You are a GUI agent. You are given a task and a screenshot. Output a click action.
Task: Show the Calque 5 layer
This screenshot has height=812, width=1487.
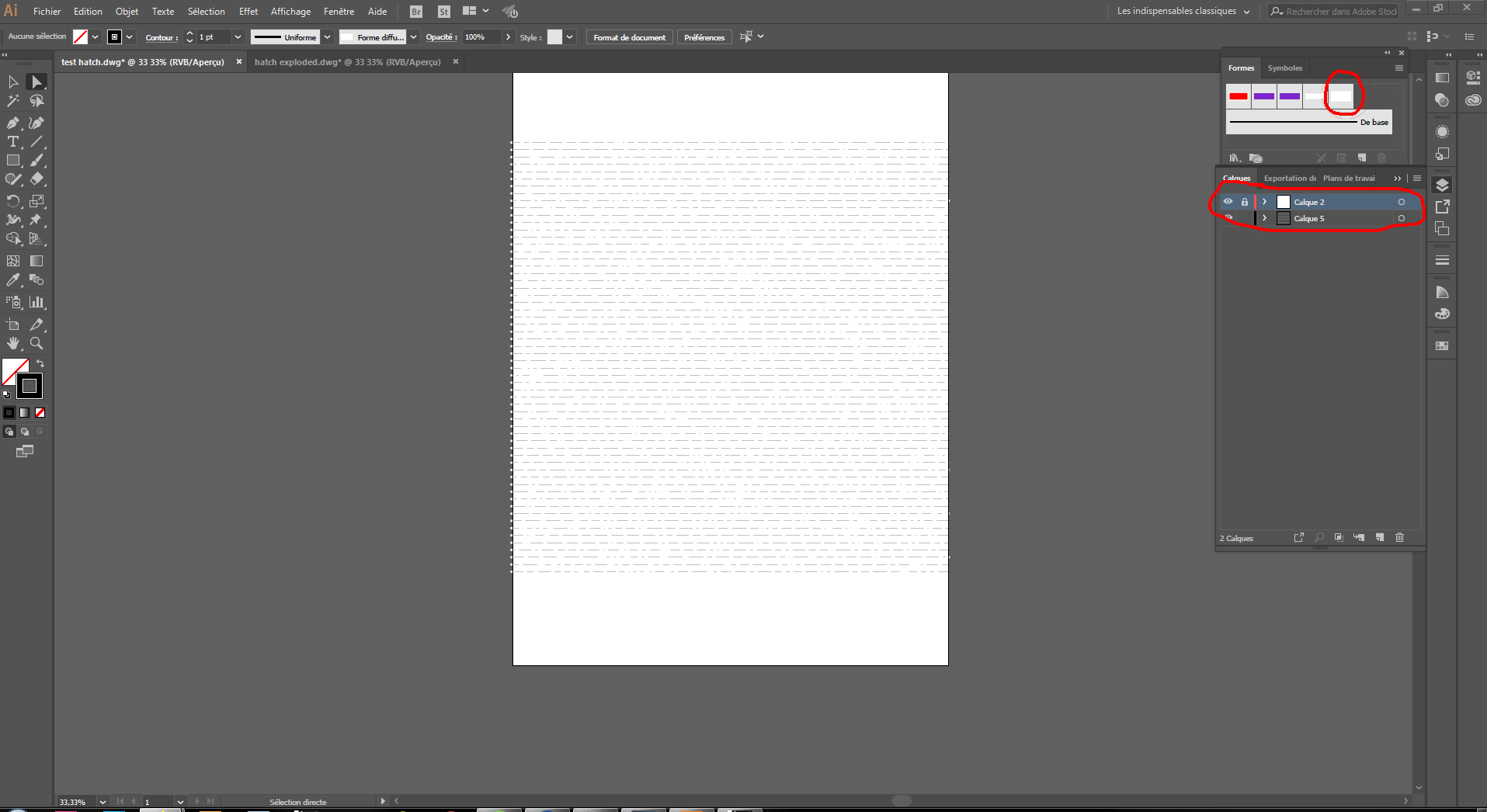[x=1229, y=218]
